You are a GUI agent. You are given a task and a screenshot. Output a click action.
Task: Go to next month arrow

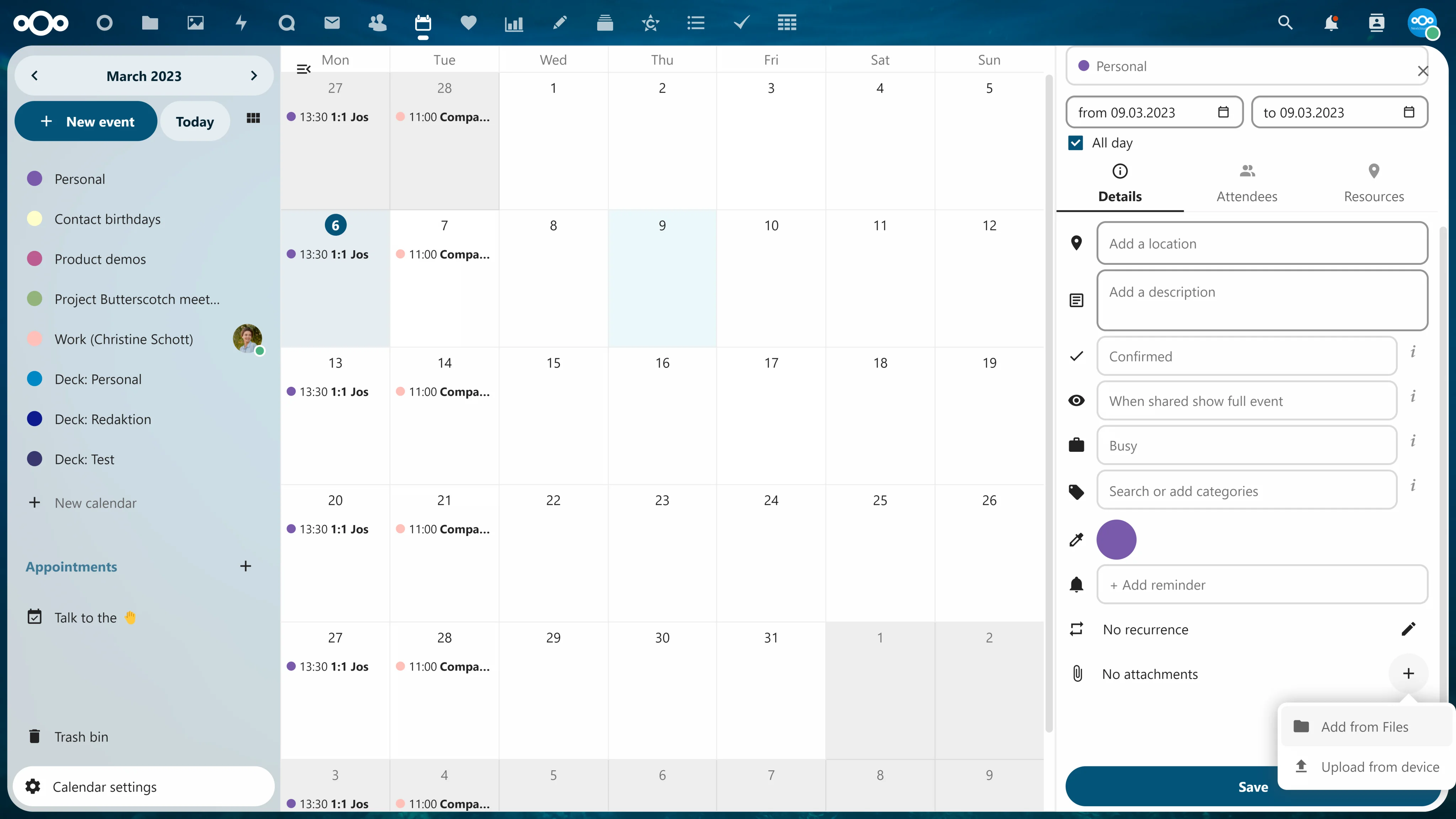click(254, 76)
